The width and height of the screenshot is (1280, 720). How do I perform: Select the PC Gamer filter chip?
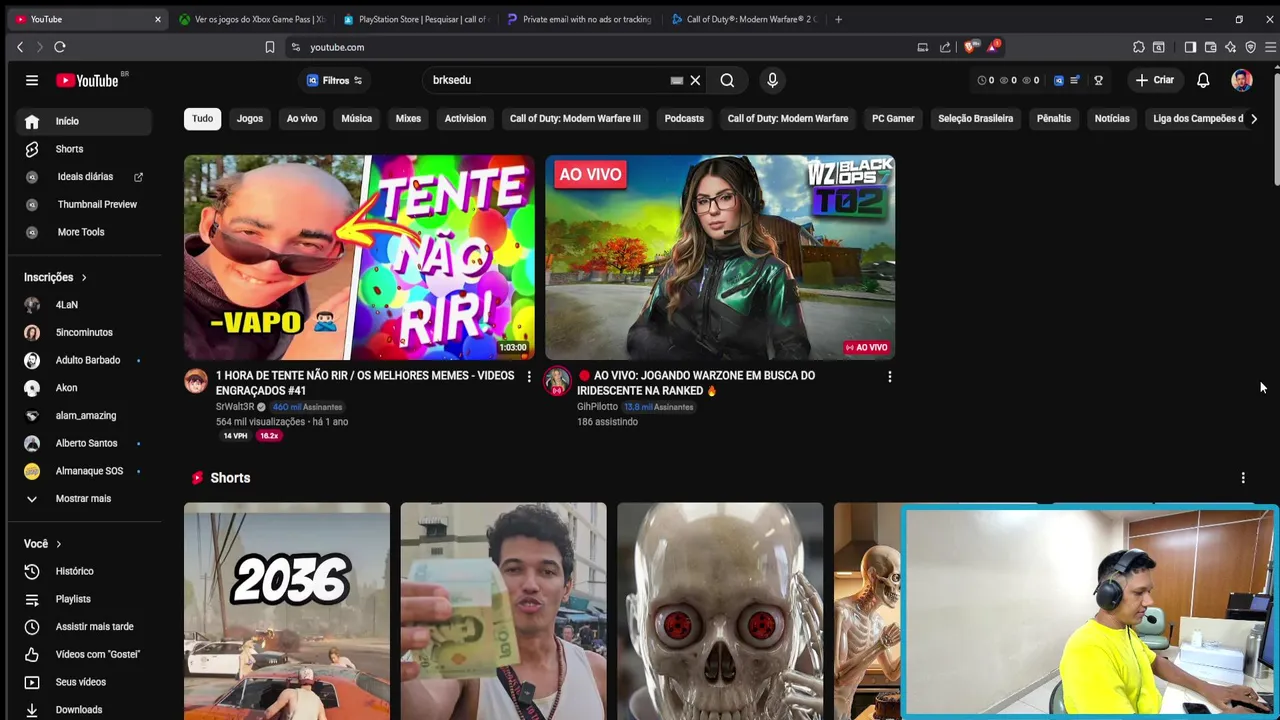(x=893, y=118)
